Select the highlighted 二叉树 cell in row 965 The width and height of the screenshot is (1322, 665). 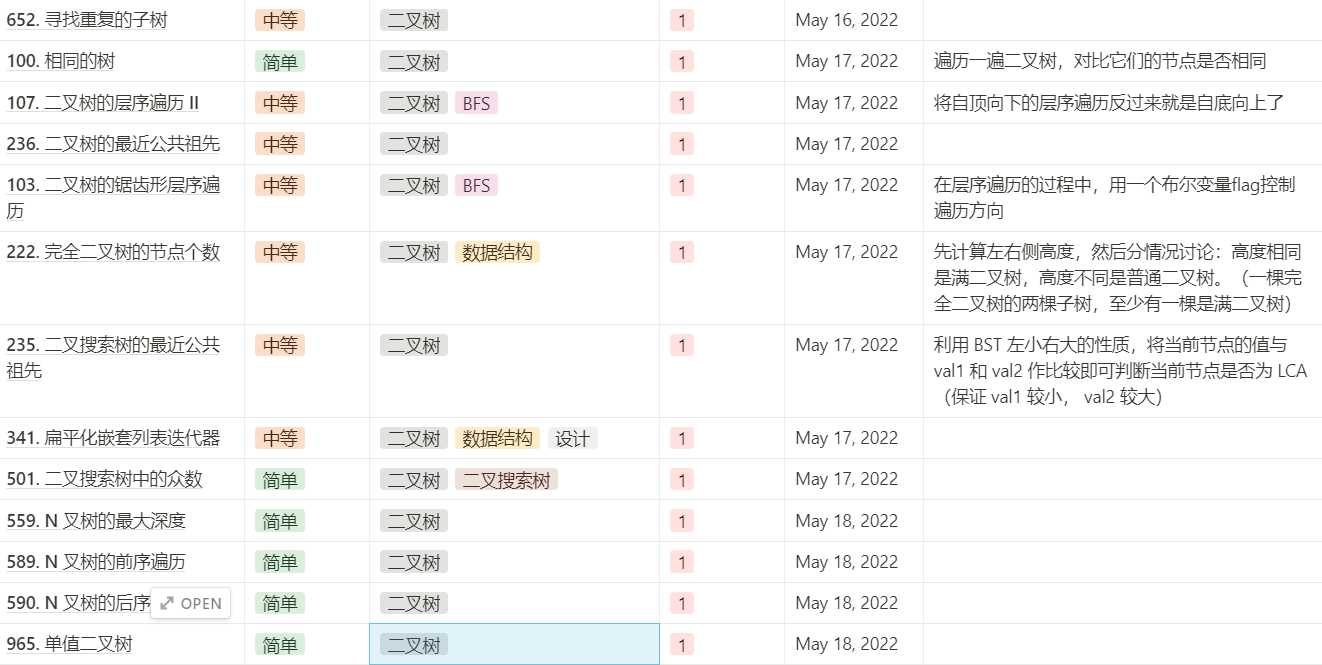click(514, 645)
